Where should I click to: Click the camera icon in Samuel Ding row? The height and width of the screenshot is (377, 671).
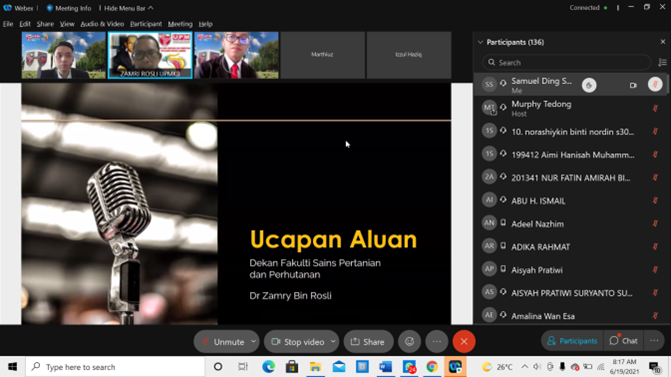[x=633, y=85]
